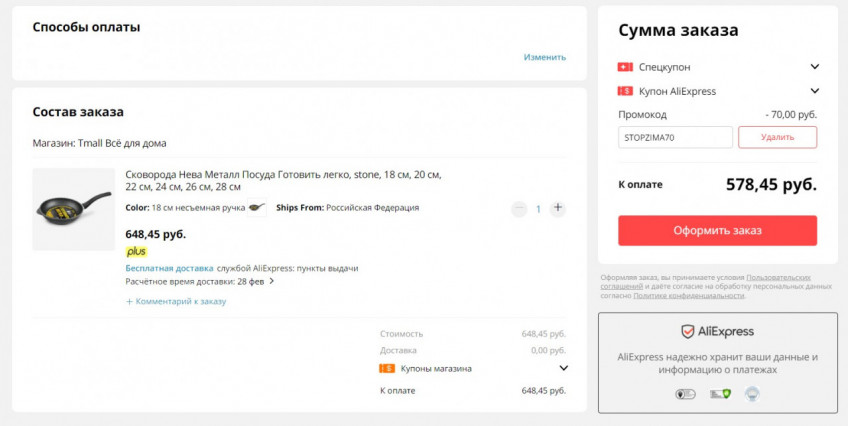Decrease item quantity with minus button
The image size is (848, 426).
(x=519, y=209)
